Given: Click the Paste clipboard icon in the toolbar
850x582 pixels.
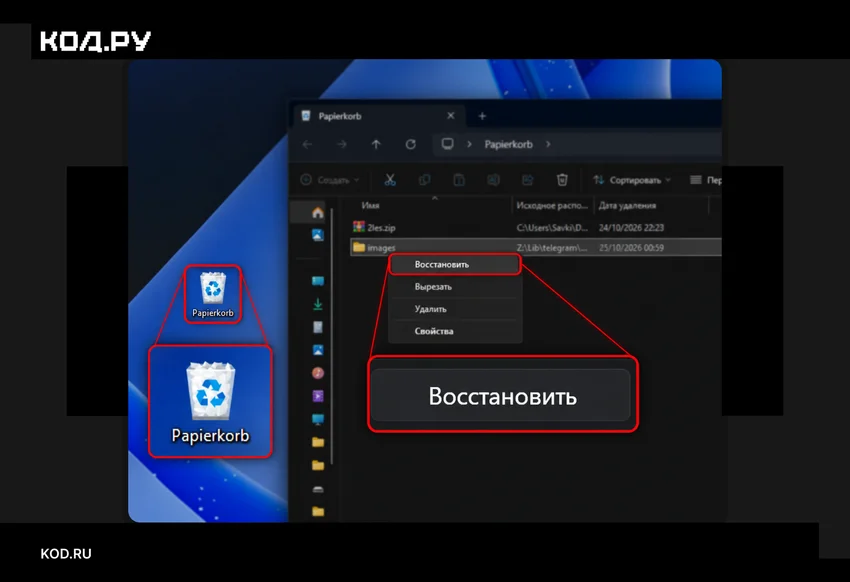Looking at the screenshot, I should 459,180.
